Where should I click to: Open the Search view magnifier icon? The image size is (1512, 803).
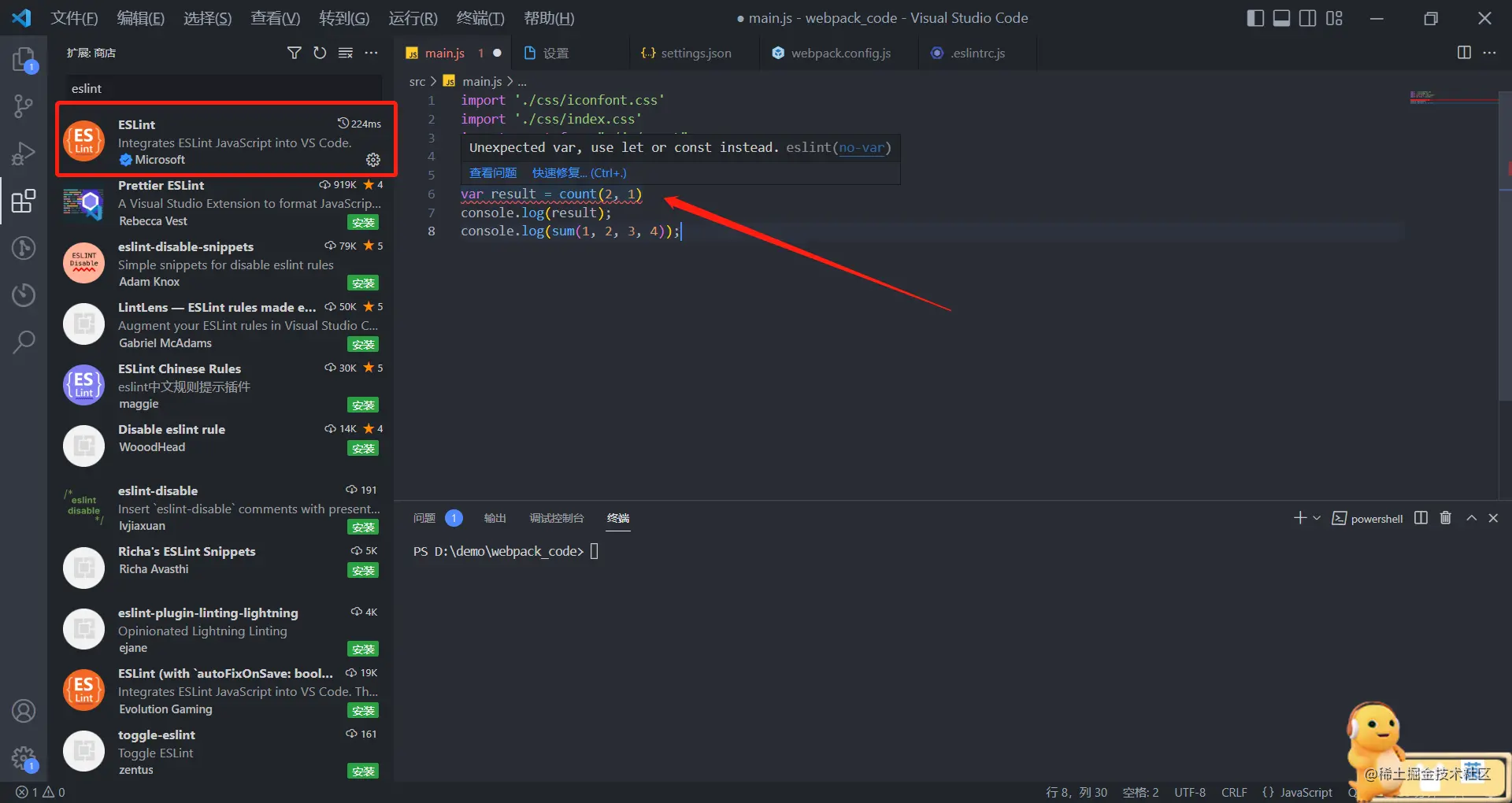tap(24, 342)
